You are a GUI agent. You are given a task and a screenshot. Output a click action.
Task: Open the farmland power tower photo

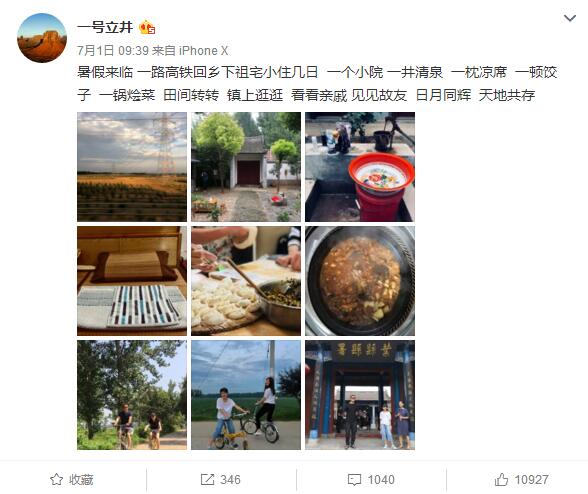pyautogui.click(x=132, y=167)
